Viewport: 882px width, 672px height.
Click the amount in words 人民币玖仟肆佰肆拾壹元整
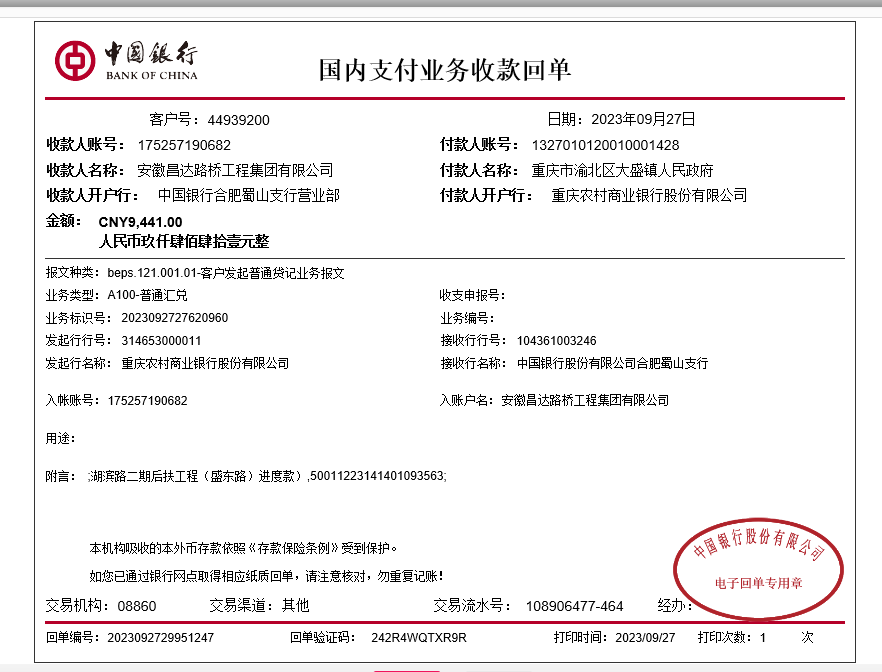(x=184, y=242)
